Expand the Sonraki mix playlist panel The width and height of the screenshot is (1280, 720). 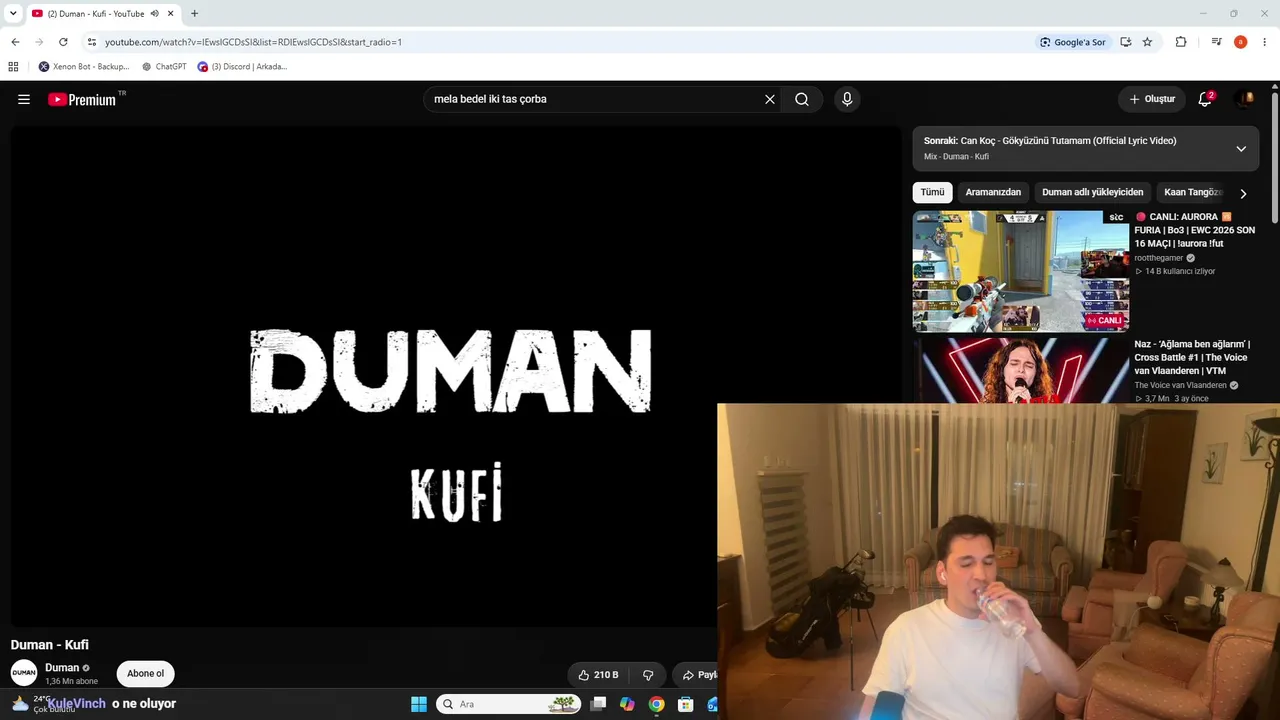(x=1241, y=149)
